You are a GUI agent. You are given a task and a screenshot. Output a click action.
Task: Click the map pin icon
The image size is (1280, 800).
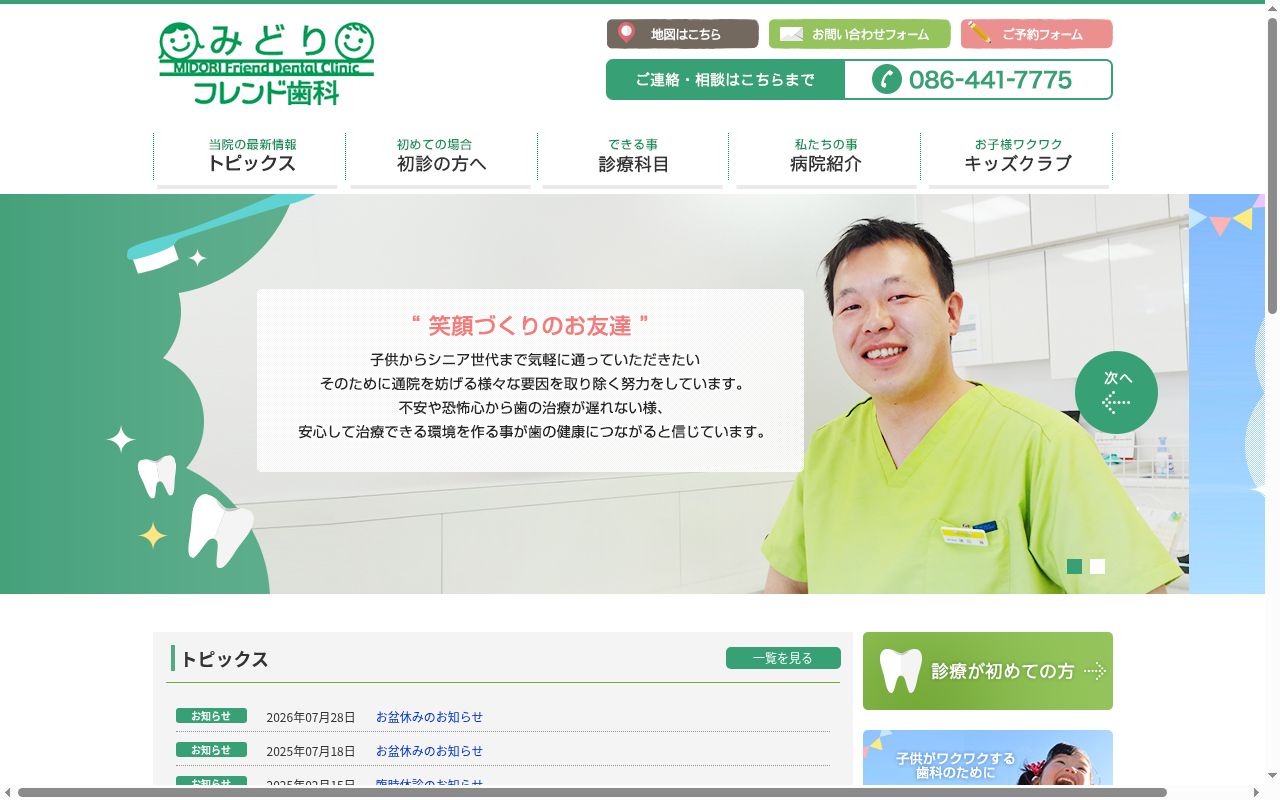coord(626,33)
